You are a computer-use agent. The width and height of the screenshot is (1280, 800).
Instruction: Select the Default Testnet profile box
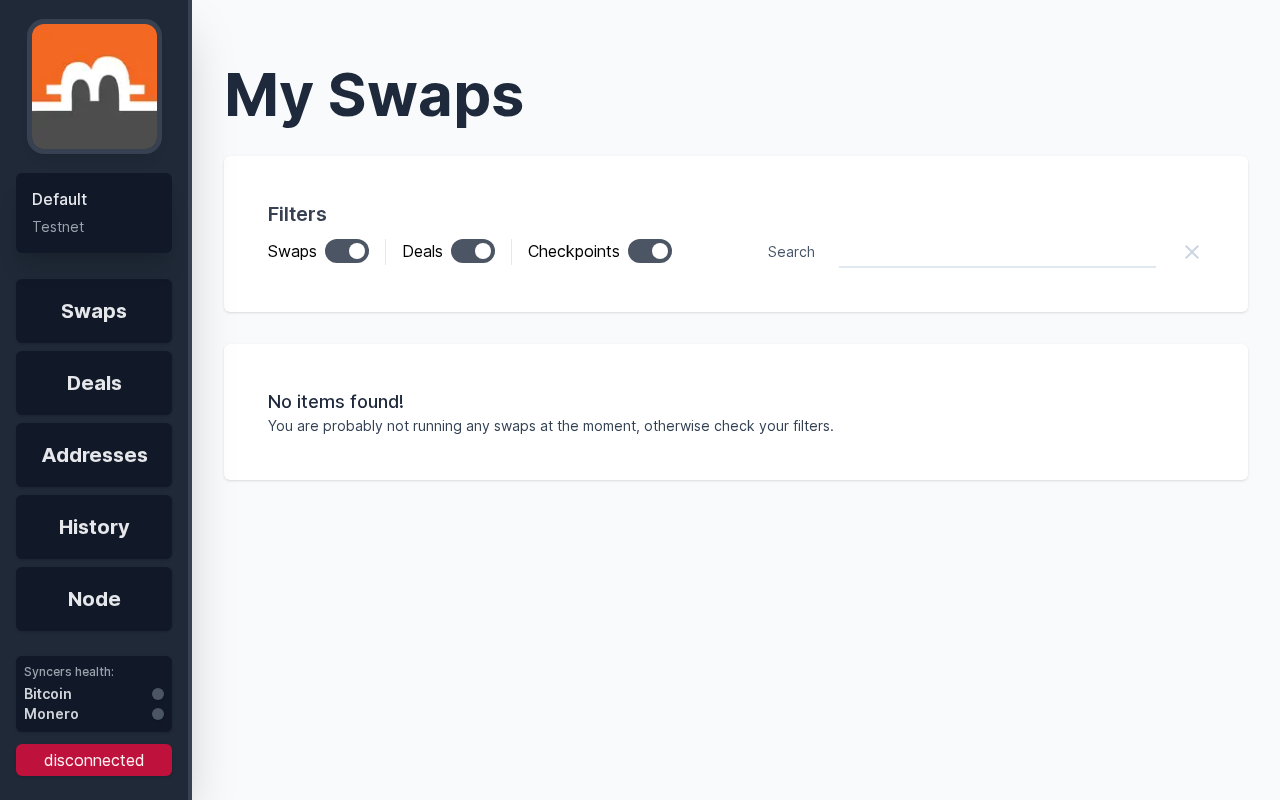(x=94, y=213)
